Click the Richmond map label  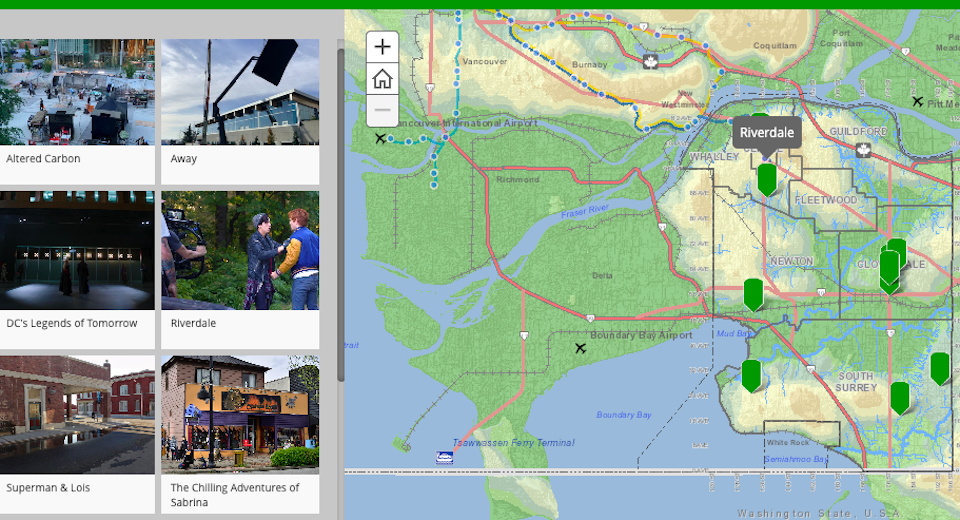[x=518, y=179]
